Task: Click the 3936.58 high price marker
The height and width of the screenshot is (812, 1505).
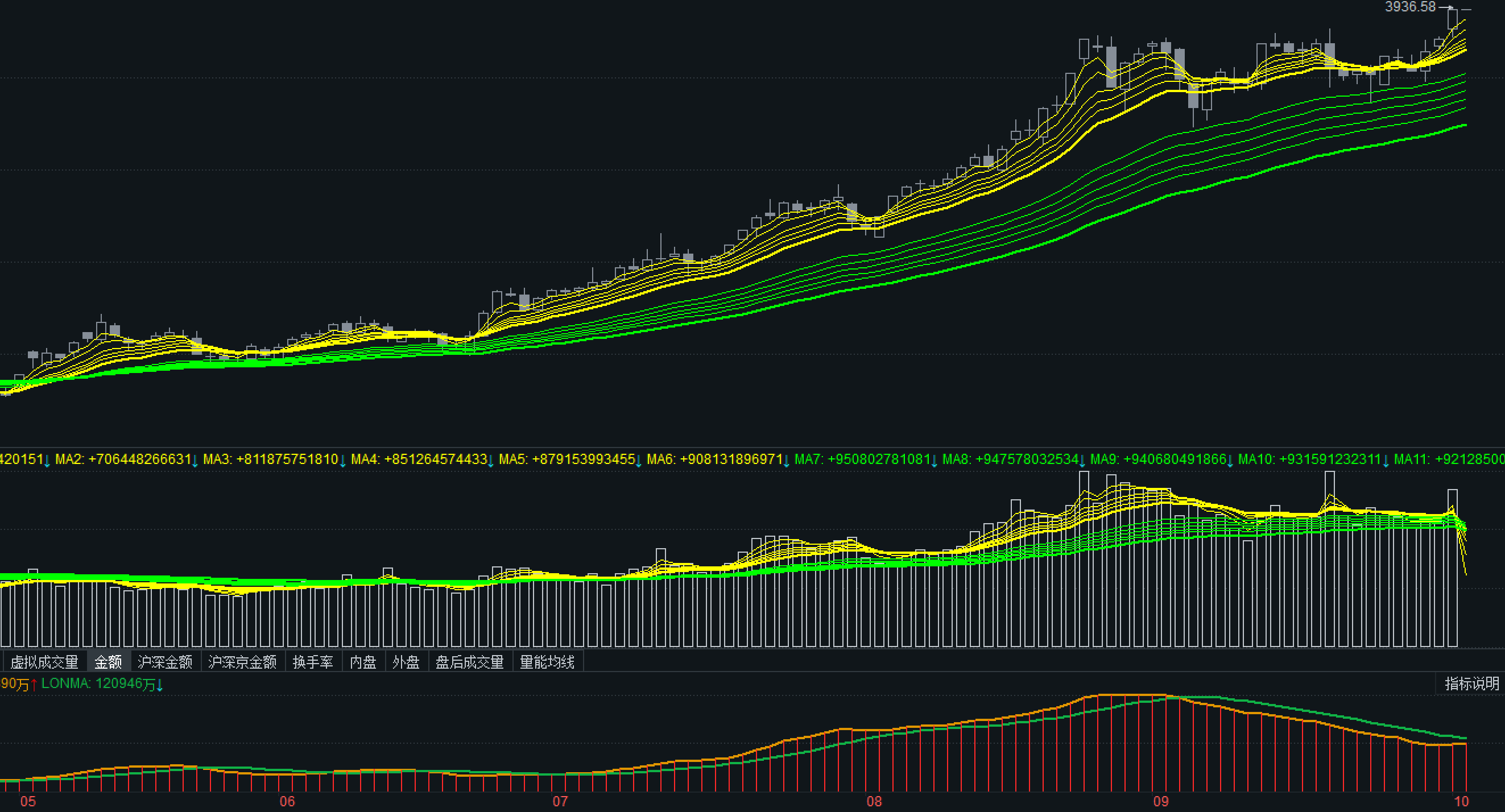Action: coord(1410,7)
